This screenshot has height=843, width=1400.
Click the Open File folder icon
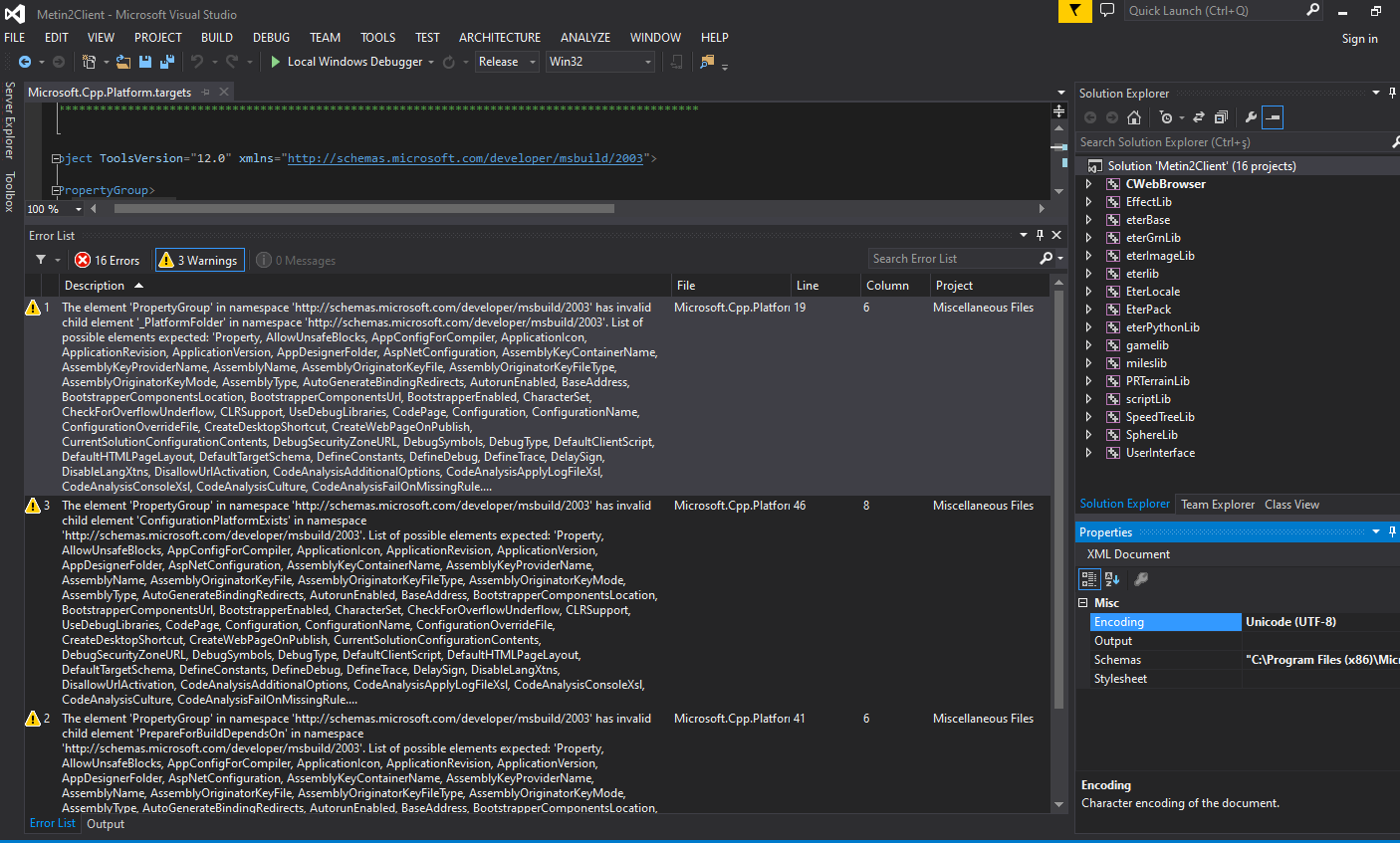pyautogui.click(x=123, y=62)
